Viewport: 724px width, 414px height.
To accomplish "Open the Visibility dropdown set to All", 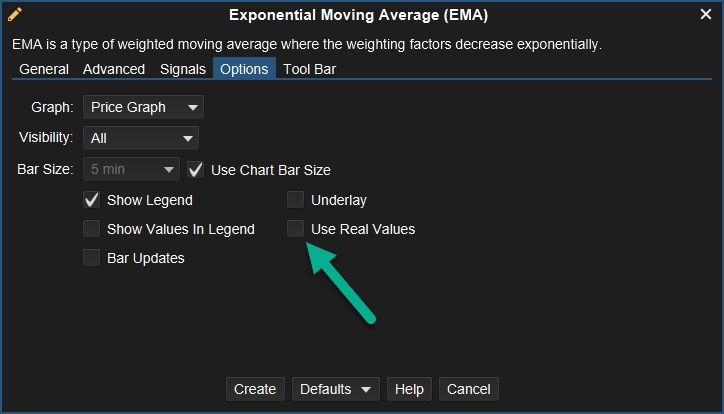I will [x=140, y=138].
